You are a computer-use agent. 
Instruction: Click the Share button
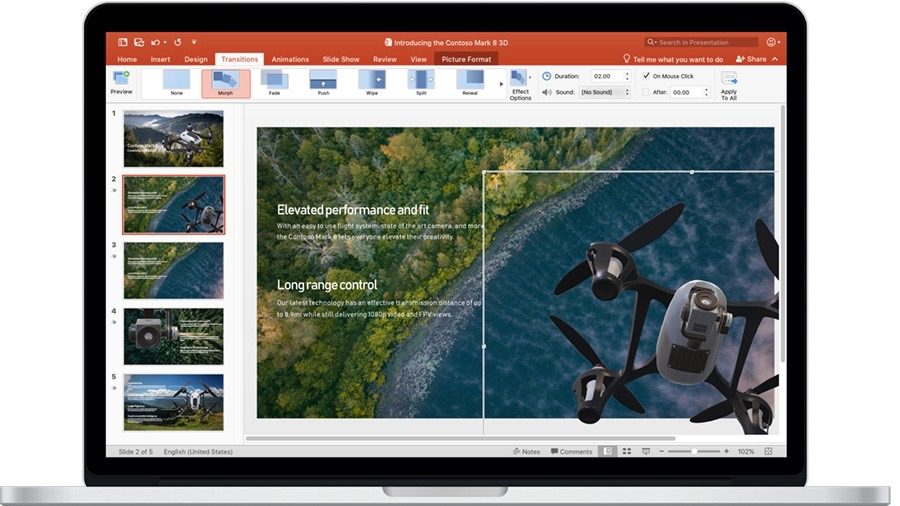pyautogui.click(x=751, y=59)
